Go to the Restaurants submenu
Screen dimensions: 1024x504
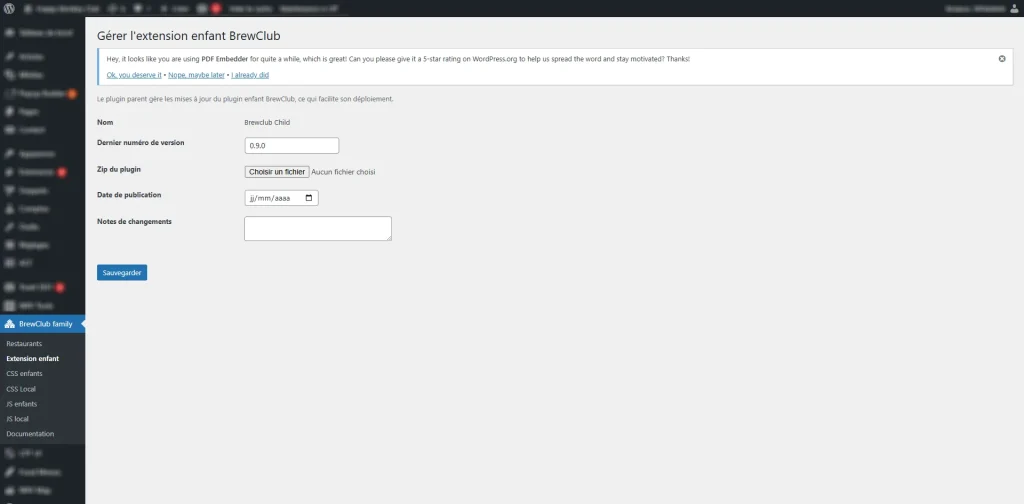(24, 343)
